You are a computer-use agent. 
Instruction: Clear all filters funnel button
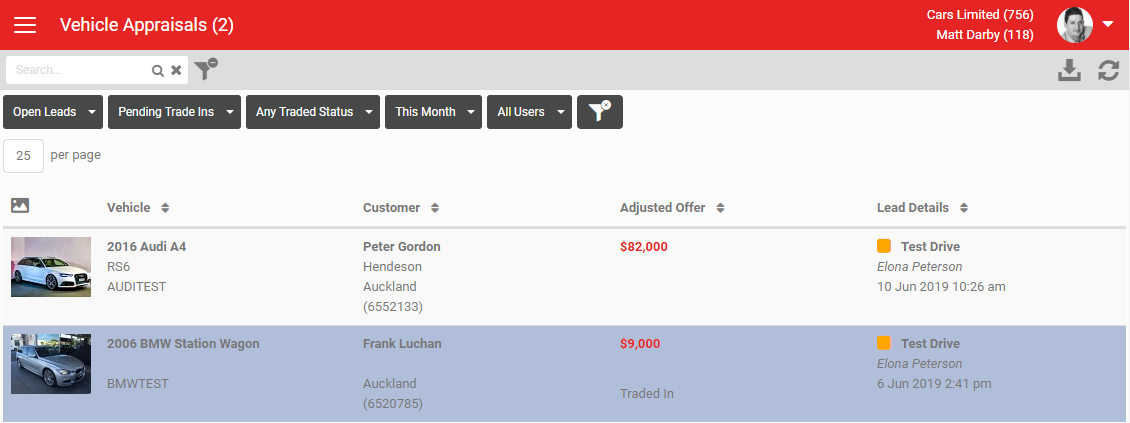pos(600,112)
